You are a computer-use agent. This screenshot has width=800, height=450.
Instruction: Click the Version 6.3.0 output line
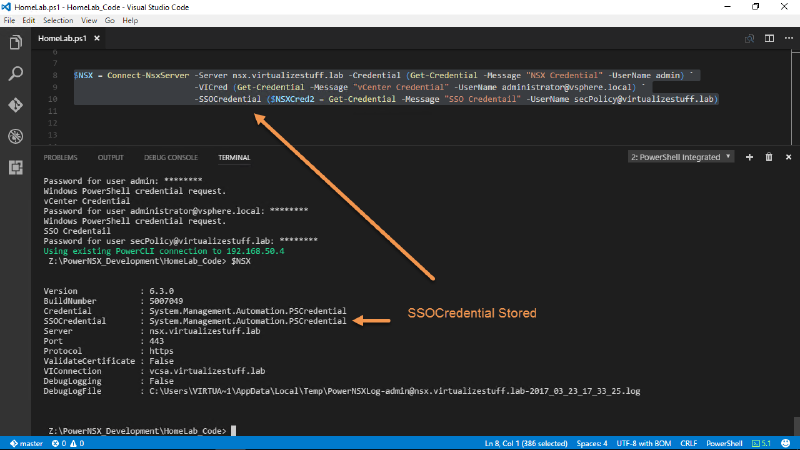tap(109, 291)
